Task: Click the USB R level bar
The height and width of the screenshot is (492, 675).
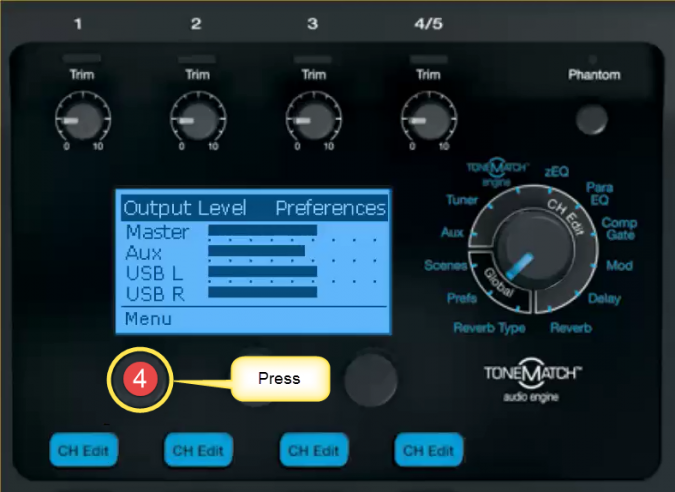Action: click(x=262, y=292)
